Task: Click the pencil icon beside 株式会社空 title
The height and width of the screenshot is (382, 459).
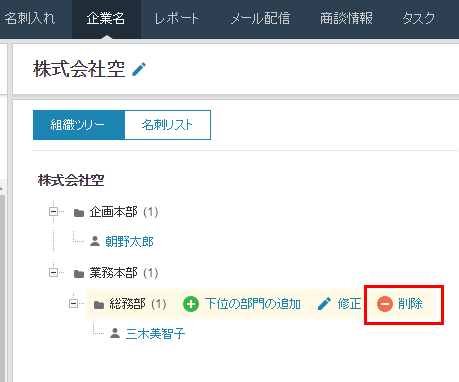Action: click(x=139, y=69)
